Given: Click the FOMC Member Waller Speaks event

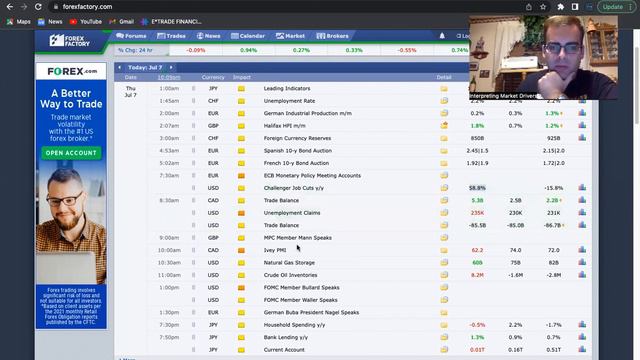Looking at the screenshot, I should click(x=300, y=300).
